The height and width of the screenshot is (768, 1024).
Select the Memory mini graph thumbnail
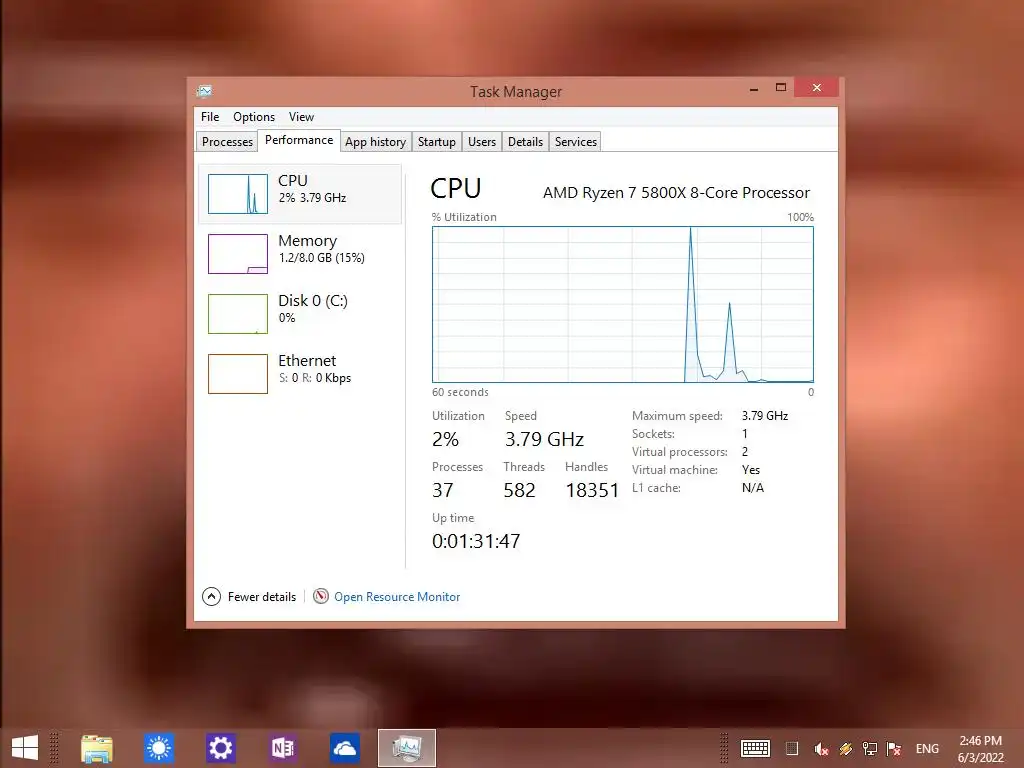(238, 254)
